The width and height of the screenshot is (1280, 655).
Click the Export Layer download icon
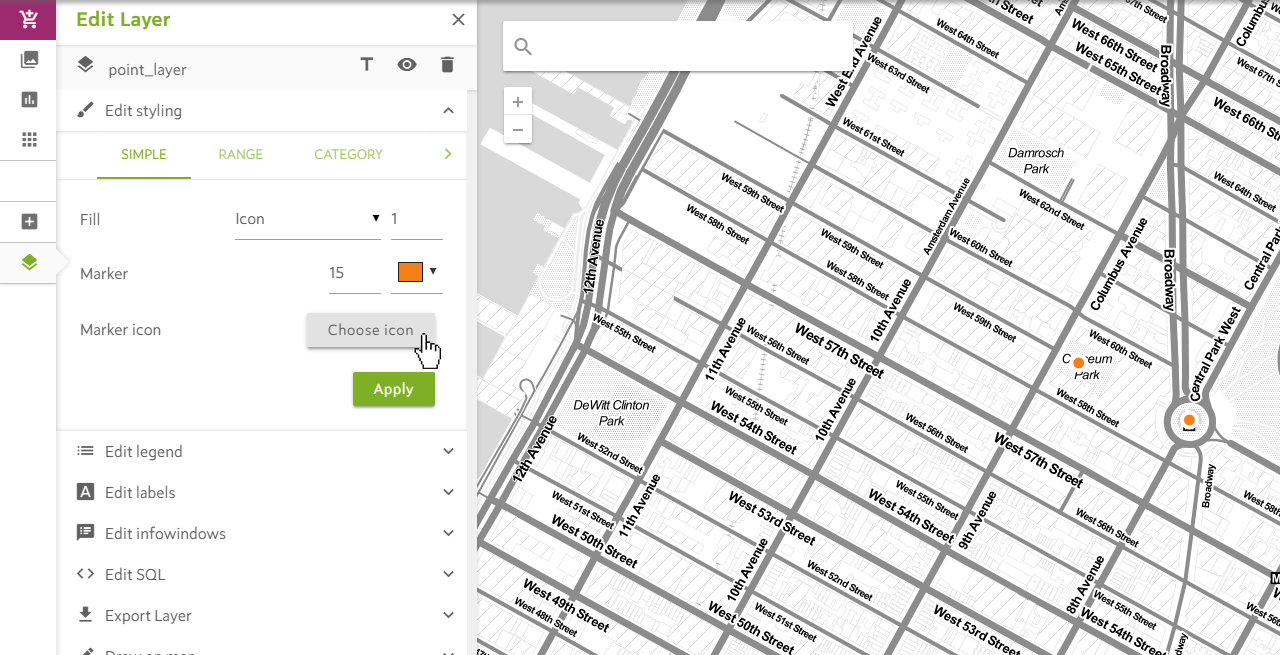tap(86, 614)
